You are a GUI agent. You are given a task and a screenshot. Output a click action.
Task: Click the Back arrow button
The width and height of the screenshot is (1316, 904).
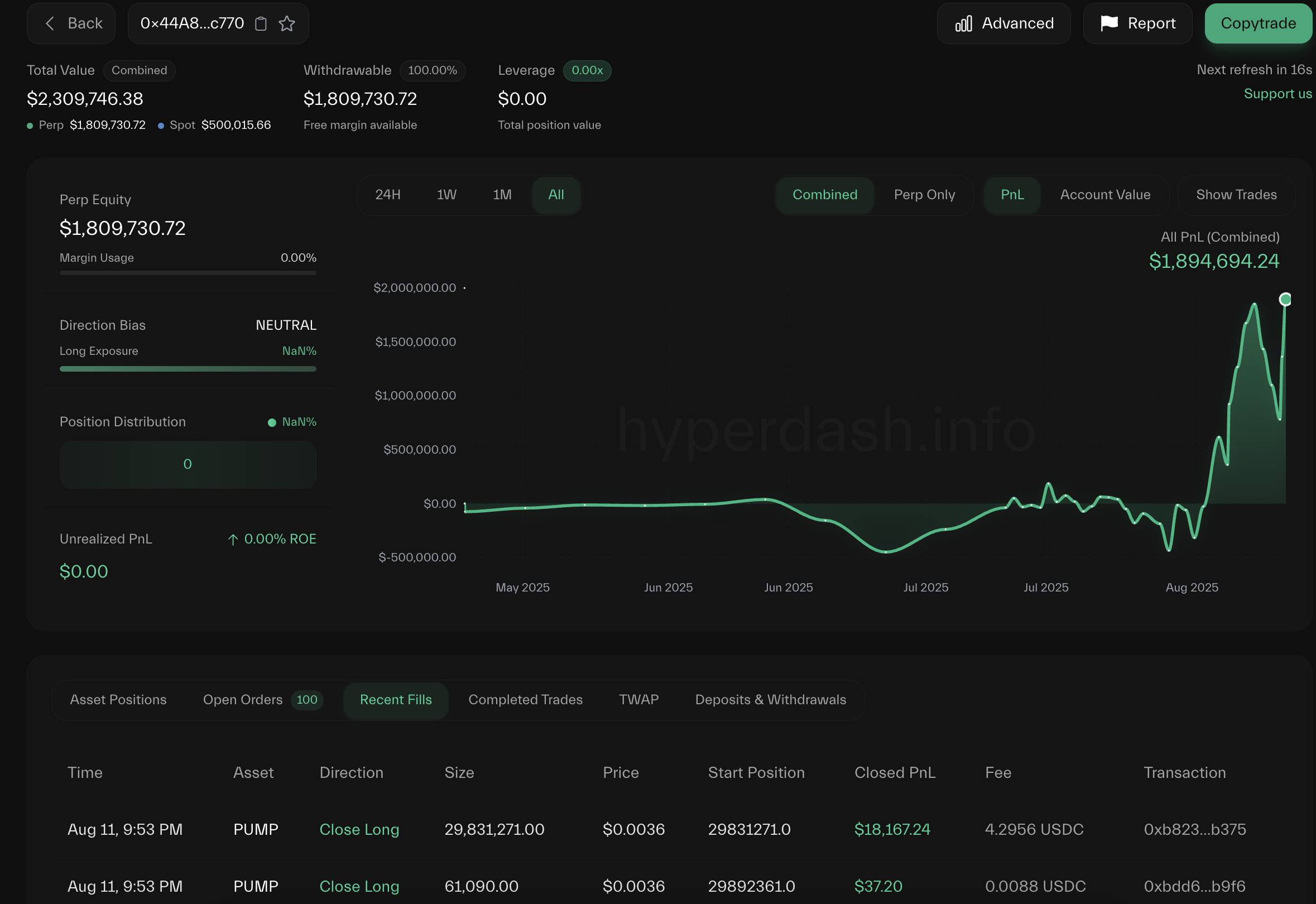click(71, 23)
